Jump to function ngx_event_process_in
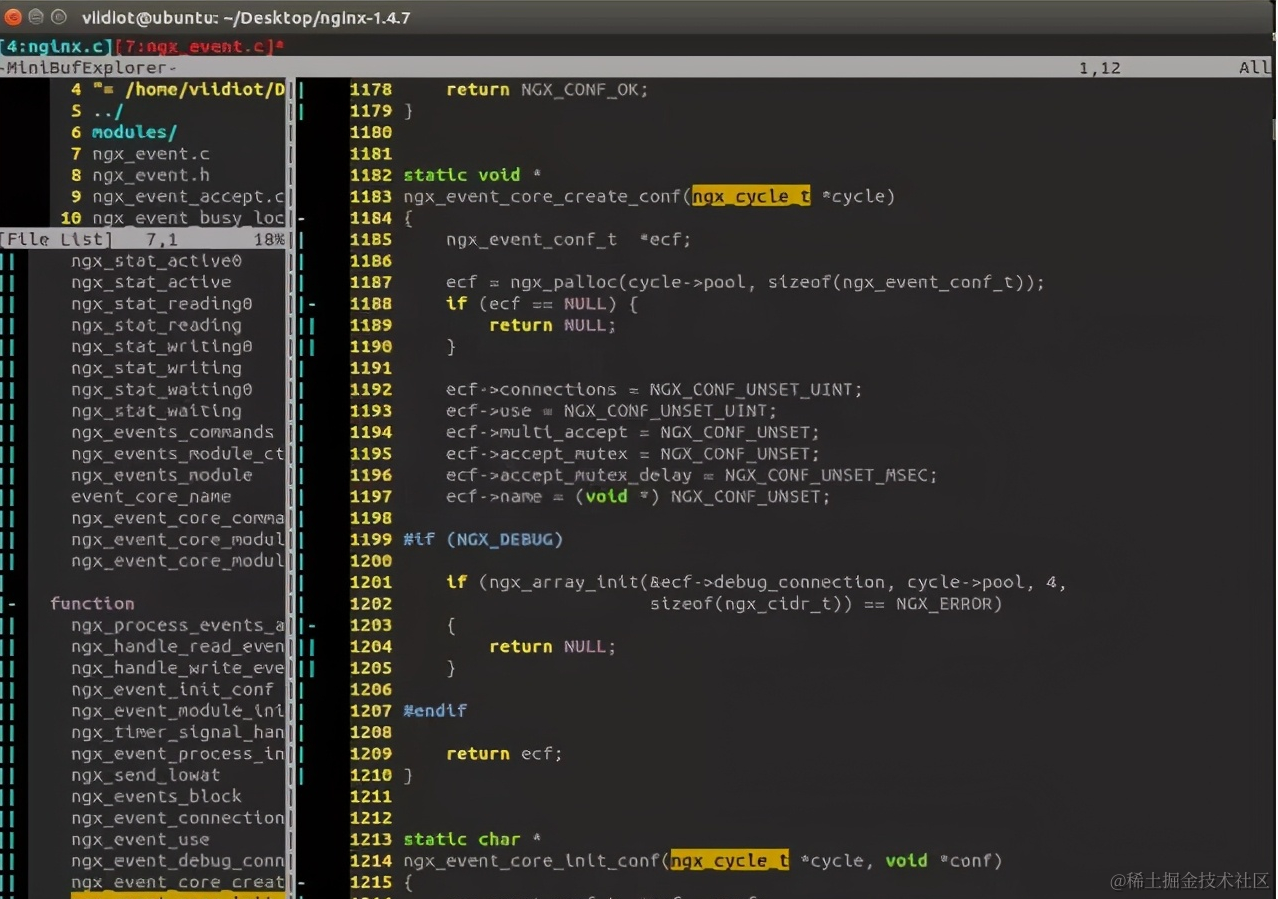 click(x=178, y=753)
